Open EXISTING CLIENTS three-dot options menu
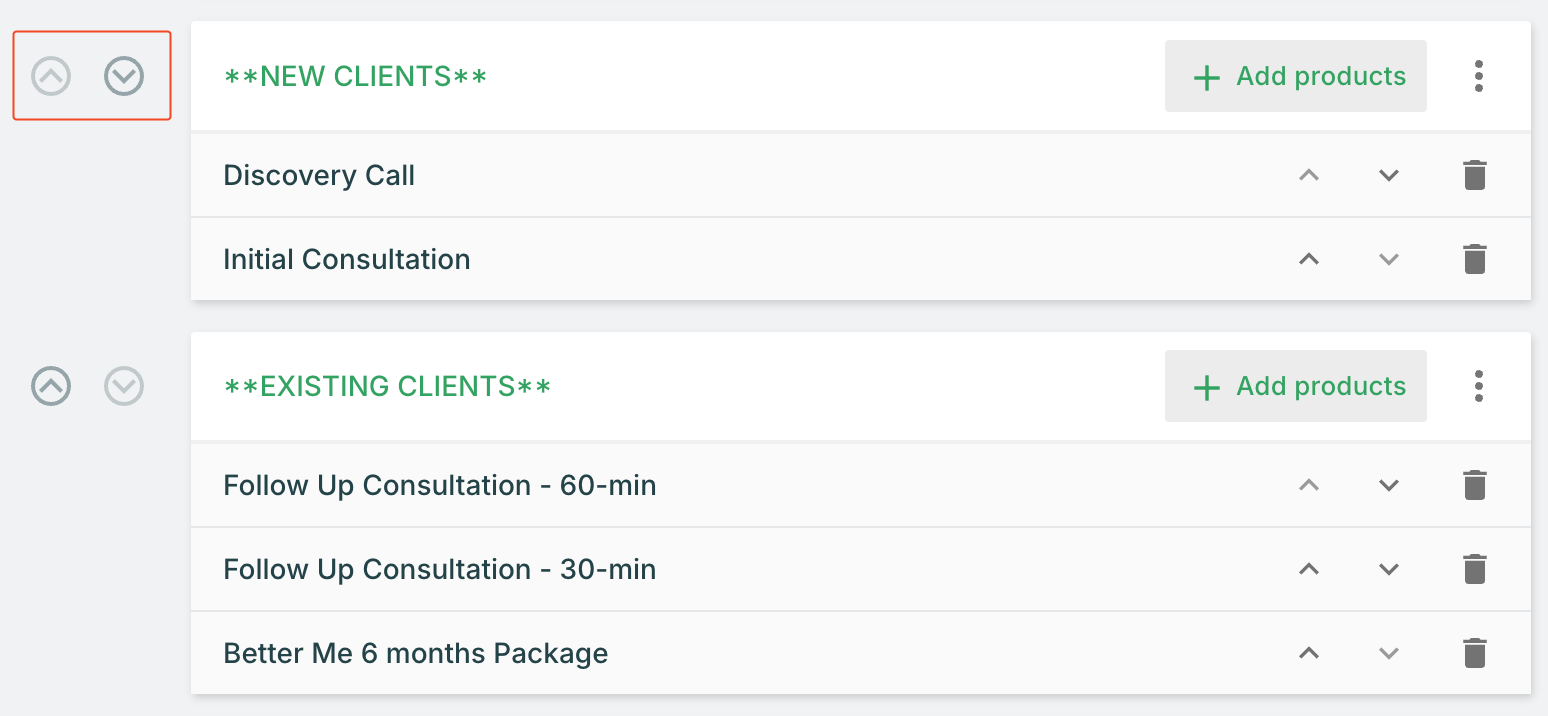Viewport: 1548px width, 716px height. click(1478, 386)
